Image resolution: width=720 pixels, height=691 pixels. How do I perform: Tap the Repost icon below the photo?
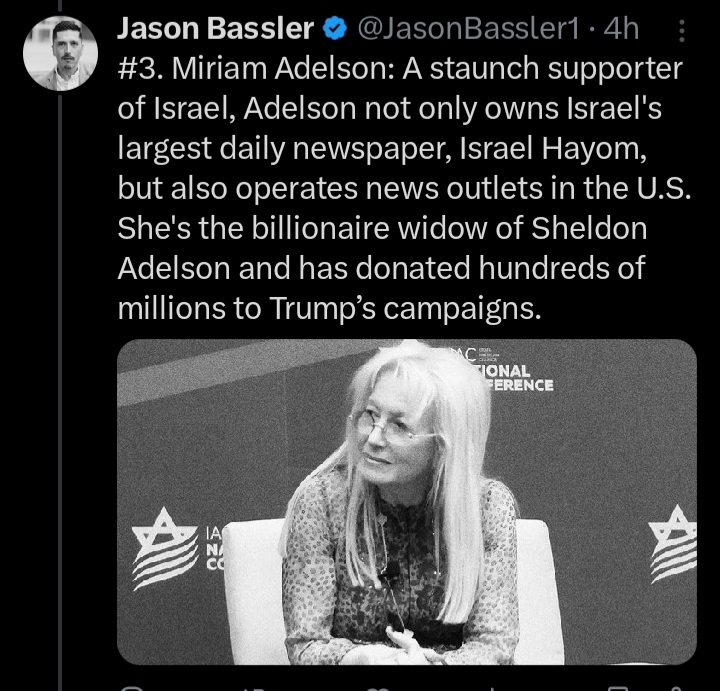[x=255, y=686]
